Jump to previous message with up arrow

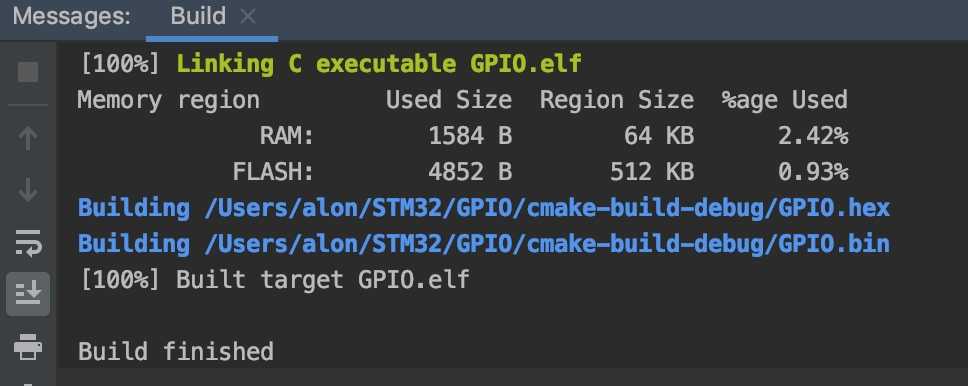(x=28, y=139)
